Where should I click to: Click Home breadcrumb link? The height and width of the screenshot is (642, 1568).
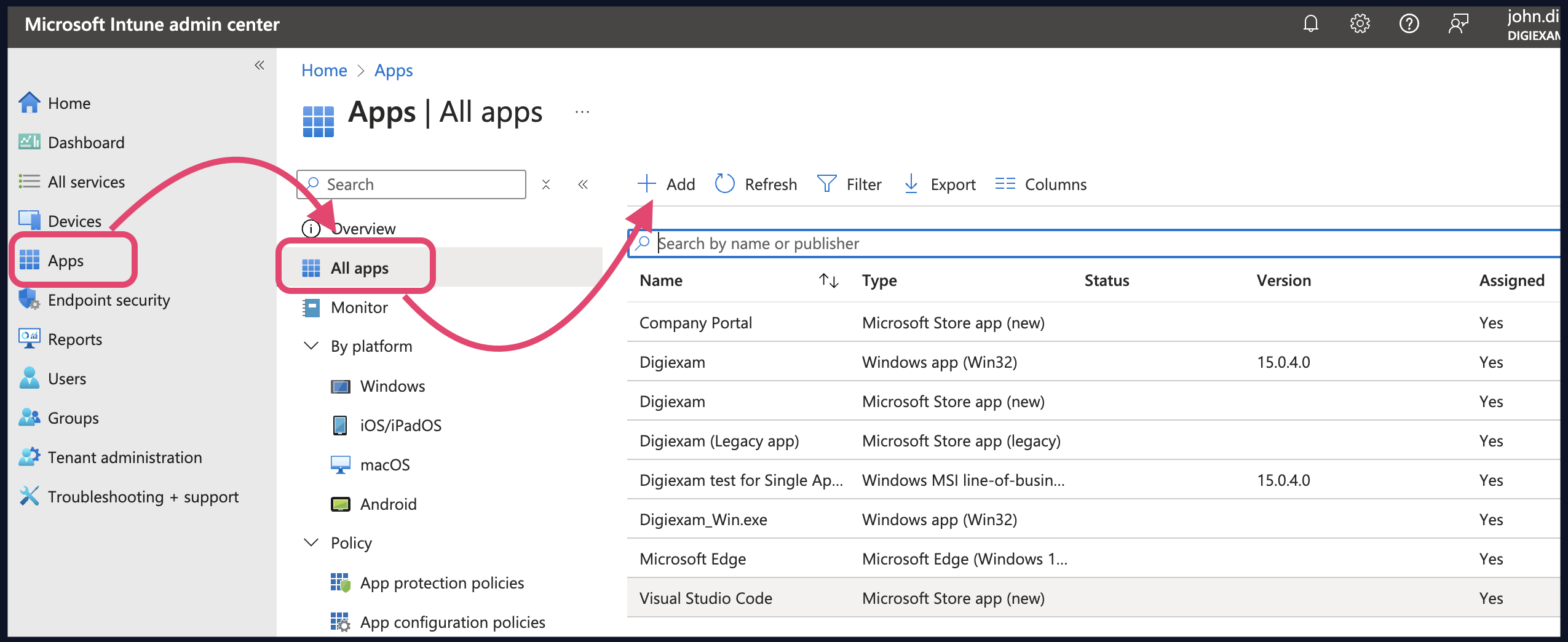[x=324, y=71]
